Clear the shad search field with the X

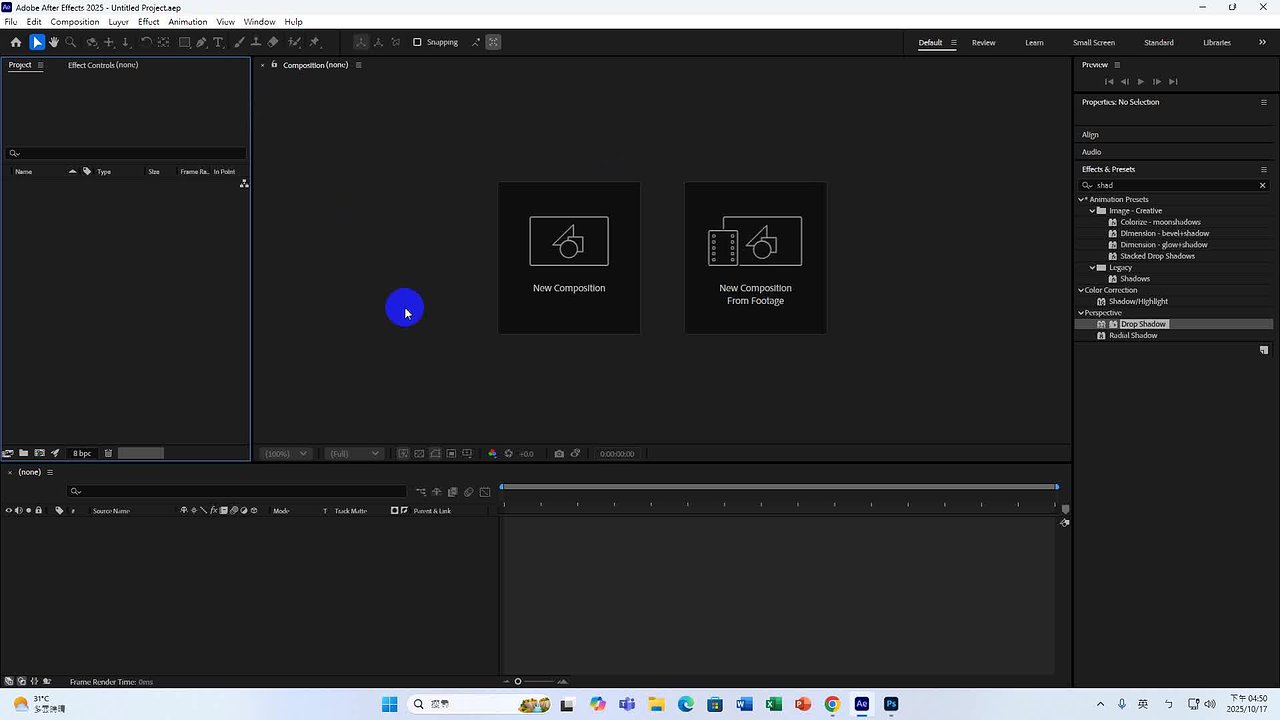coord(1262,185)
